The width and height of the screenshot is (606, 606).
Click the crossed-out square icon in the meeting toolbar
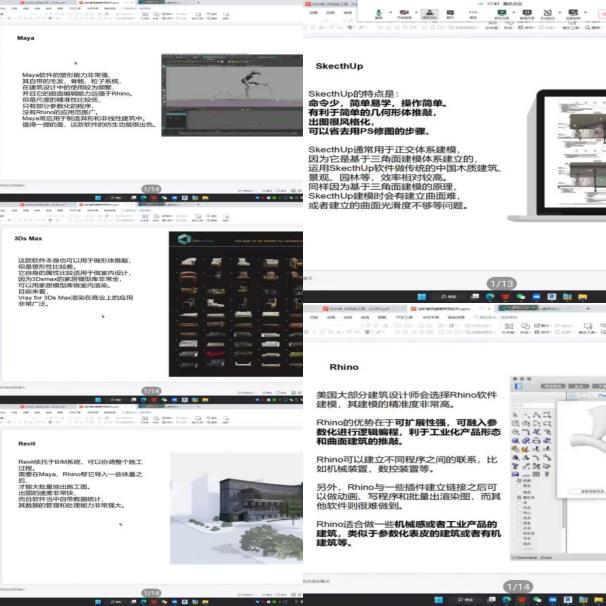[548, 13]
